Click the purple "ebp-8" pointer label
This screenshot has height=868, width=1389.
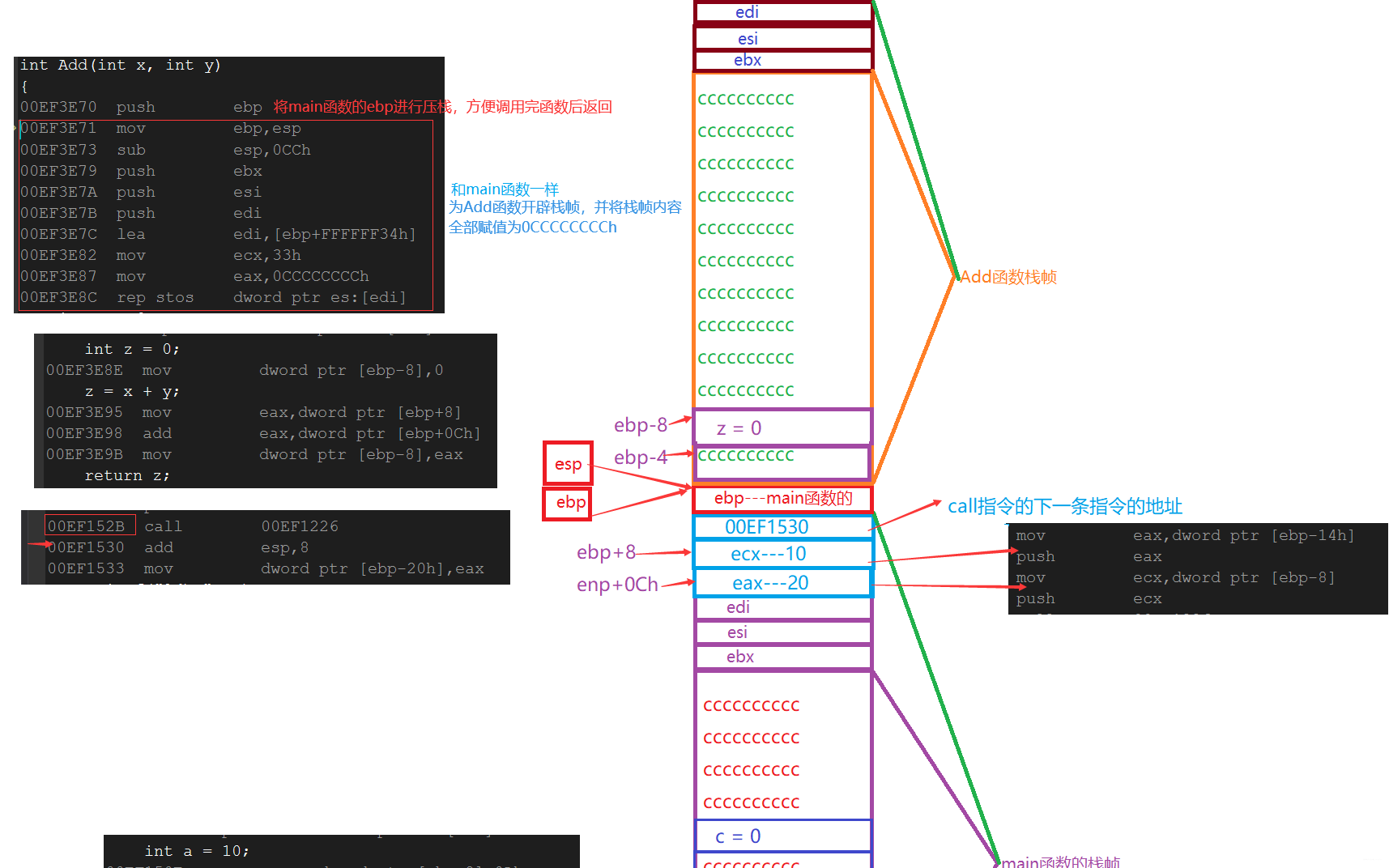tap(641, 425)
